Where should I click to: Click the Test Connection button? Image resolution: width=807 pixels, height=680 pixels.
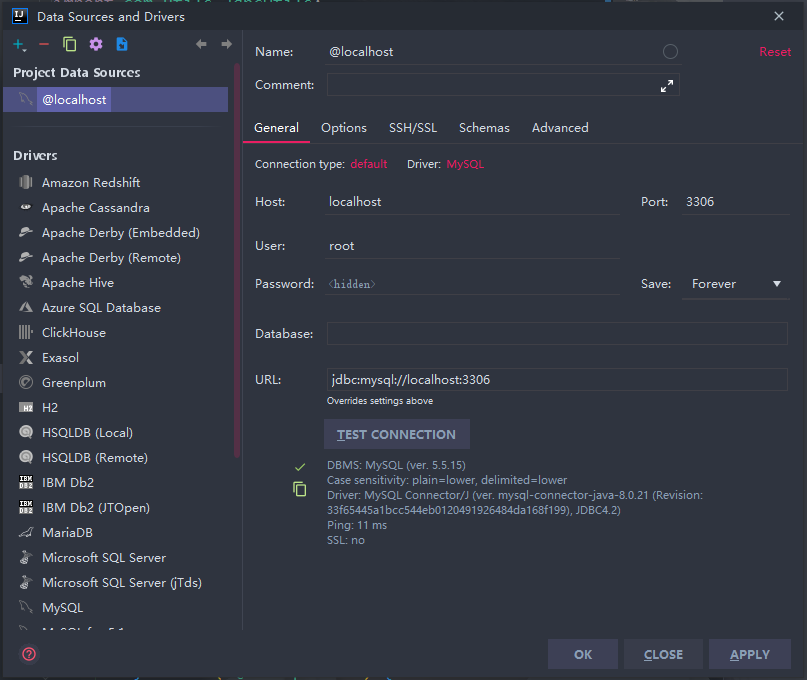point(396,434)
